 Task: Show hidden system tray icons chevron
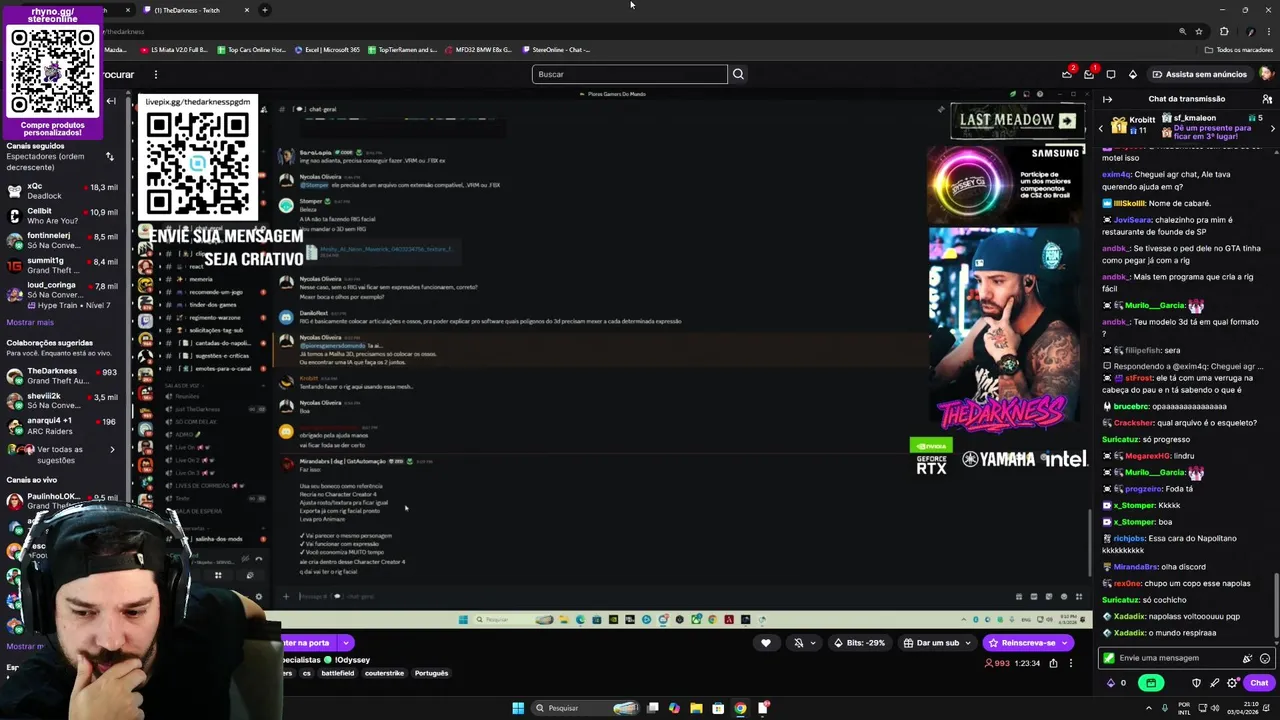[1149, 708]
